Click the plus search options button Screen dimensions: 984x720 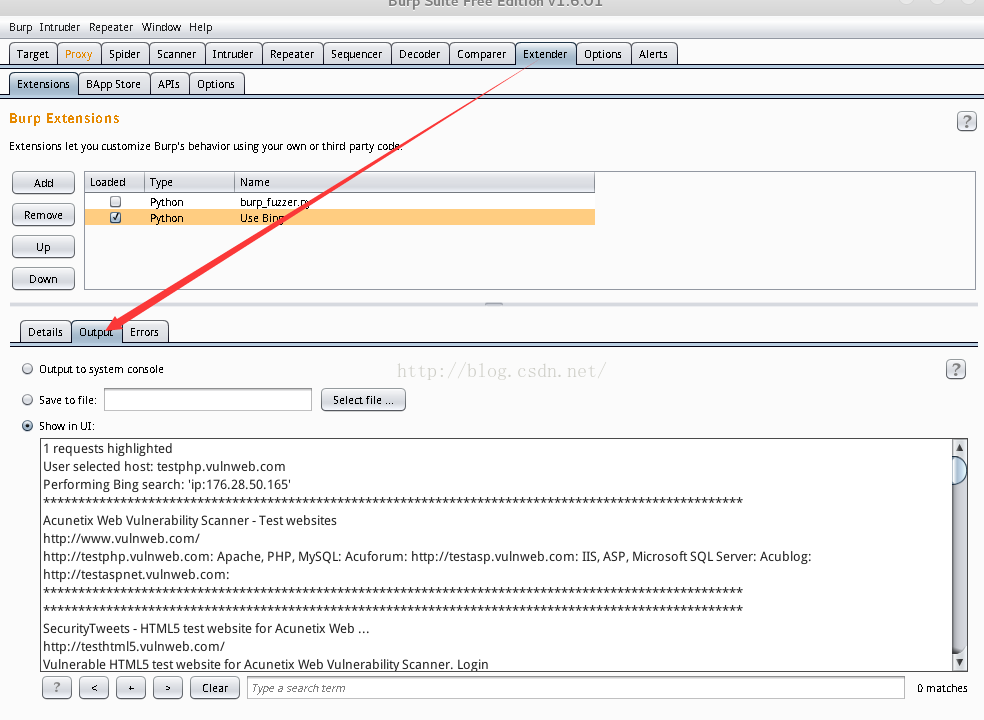point(131,687)
